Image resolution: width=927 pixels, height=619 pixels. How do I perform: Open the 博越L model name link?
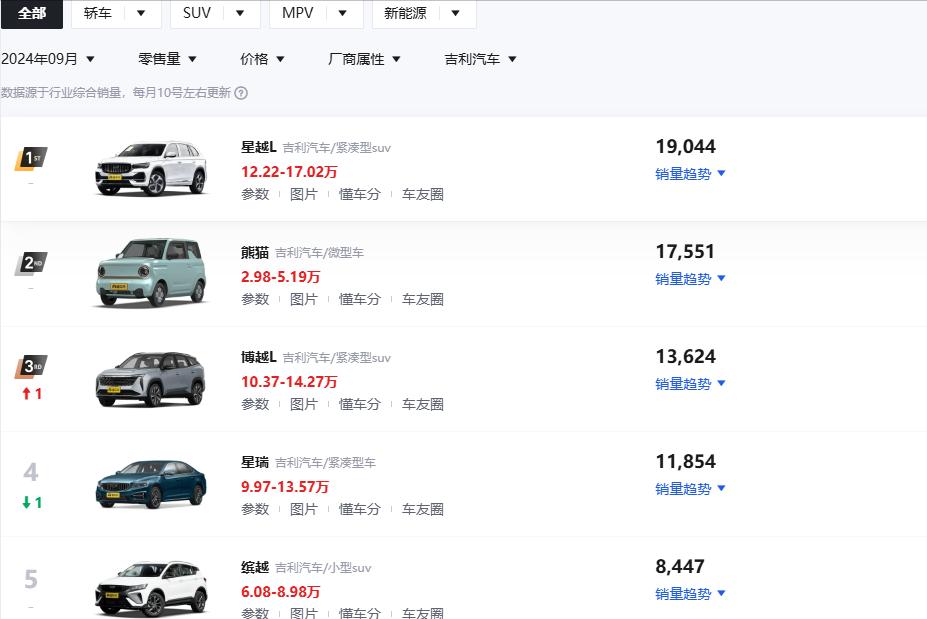click(x=258, y=357)
